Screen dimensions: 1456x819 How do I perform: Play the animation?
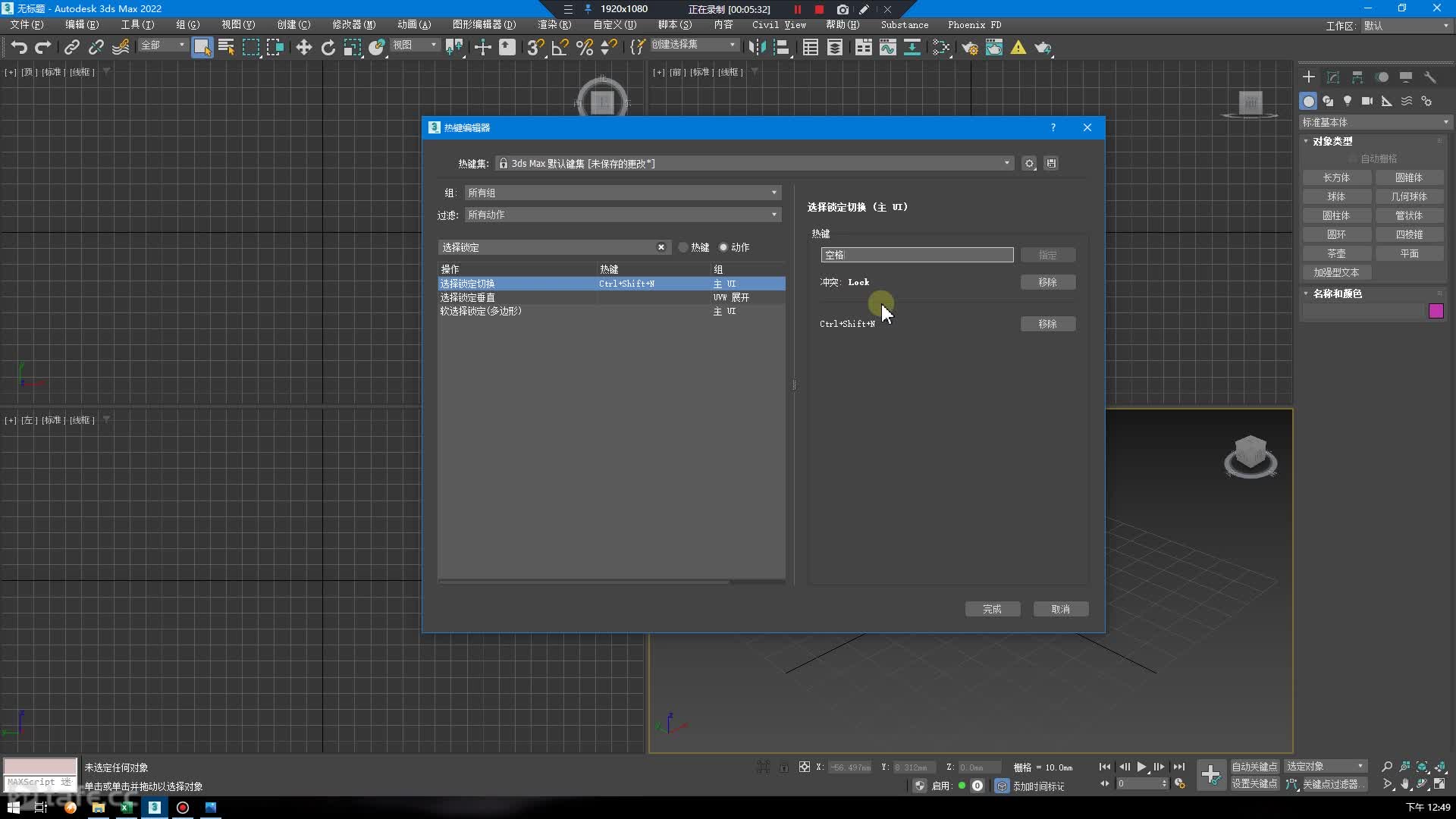point(1141,767)
